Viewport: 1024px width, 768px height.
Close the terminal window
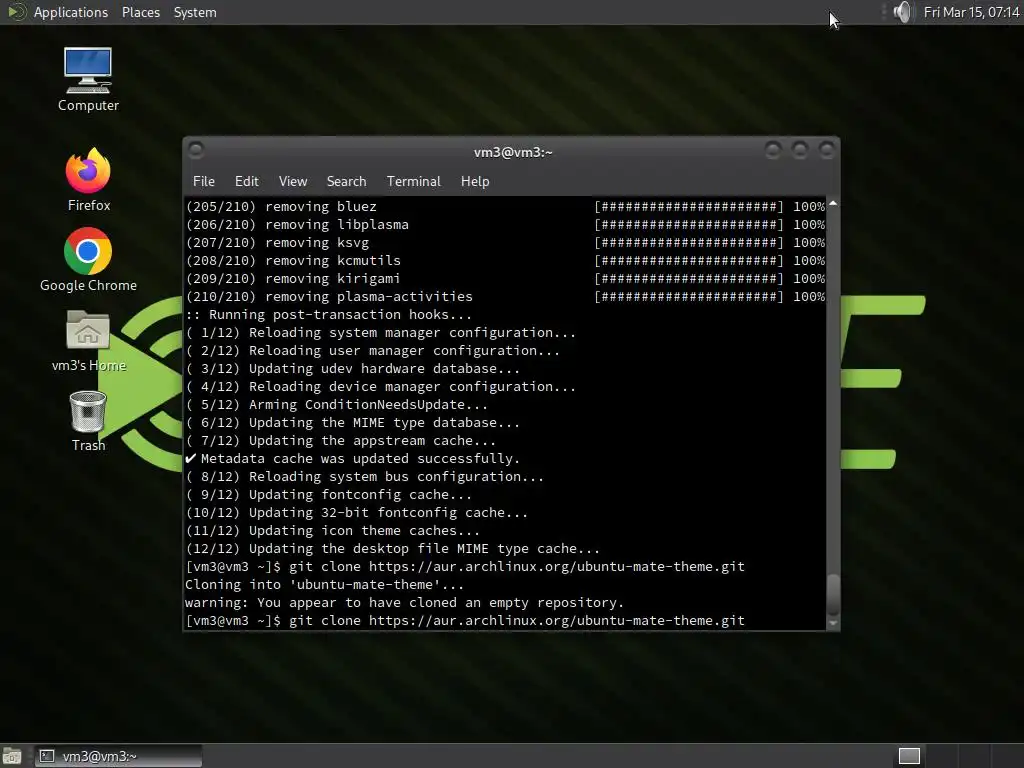click(826, 151)
